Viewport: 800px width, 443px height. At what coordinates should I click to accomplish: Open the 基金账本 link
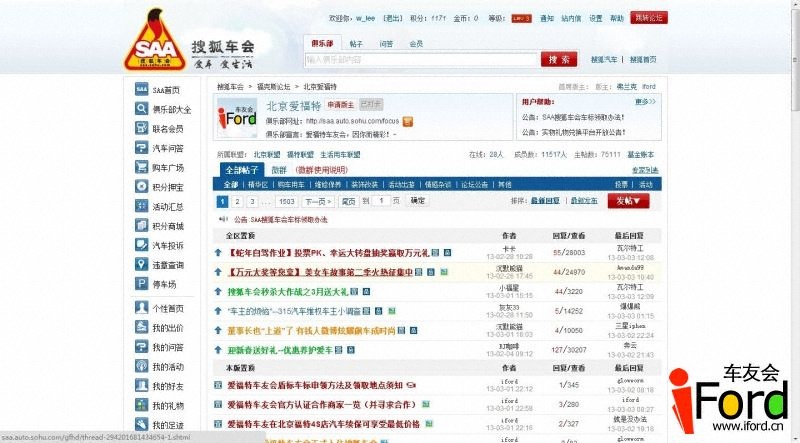pos(640,155)
